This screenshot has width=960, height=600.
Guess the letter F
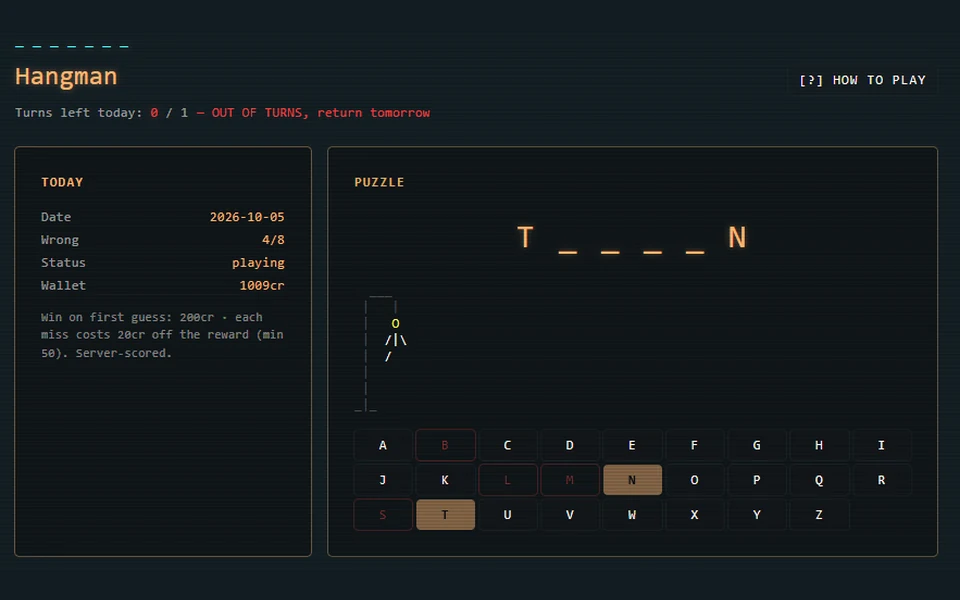coord(694,445)
